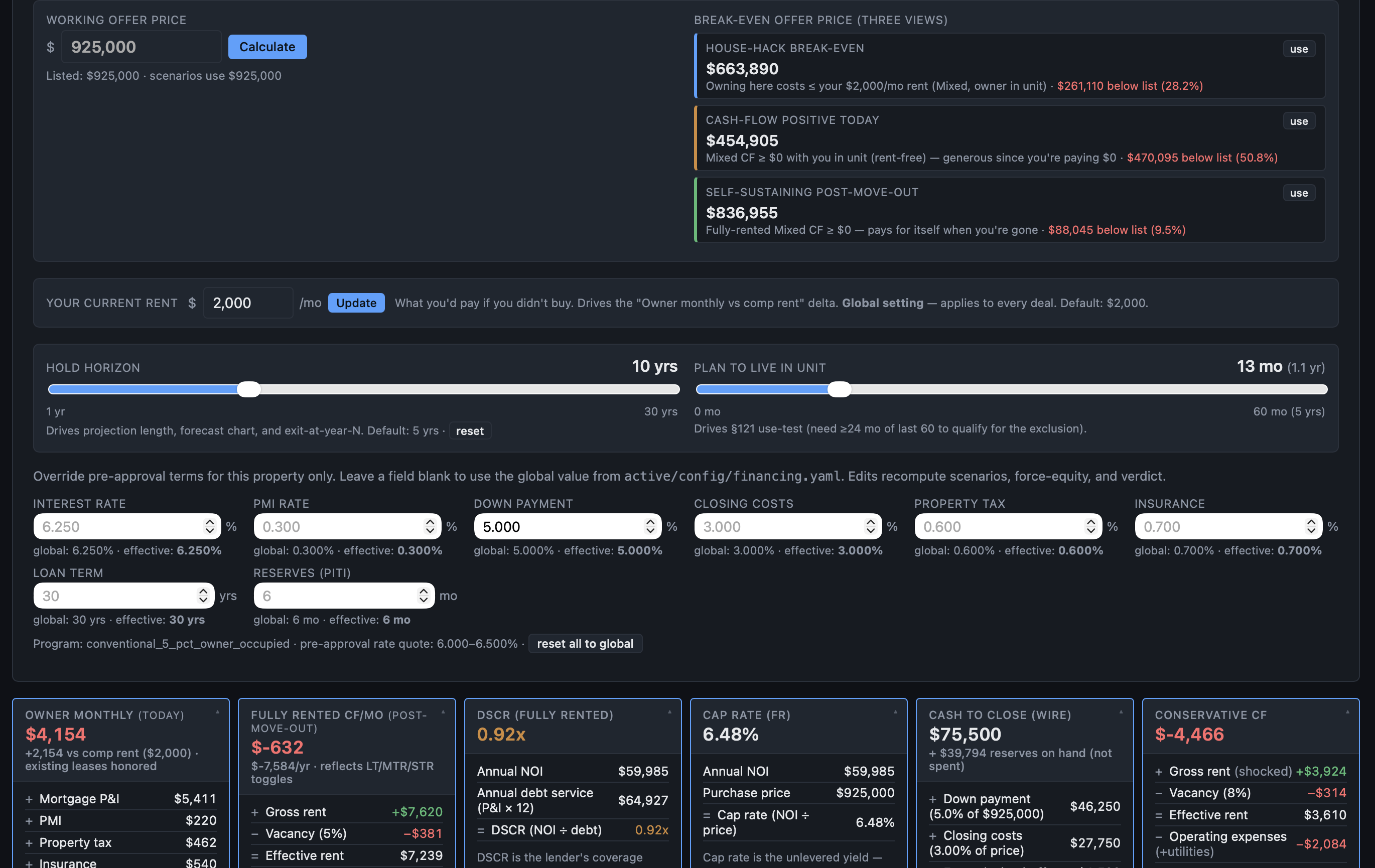Focus the Property Tax percent field
1375x868 pixels.
1008,526
